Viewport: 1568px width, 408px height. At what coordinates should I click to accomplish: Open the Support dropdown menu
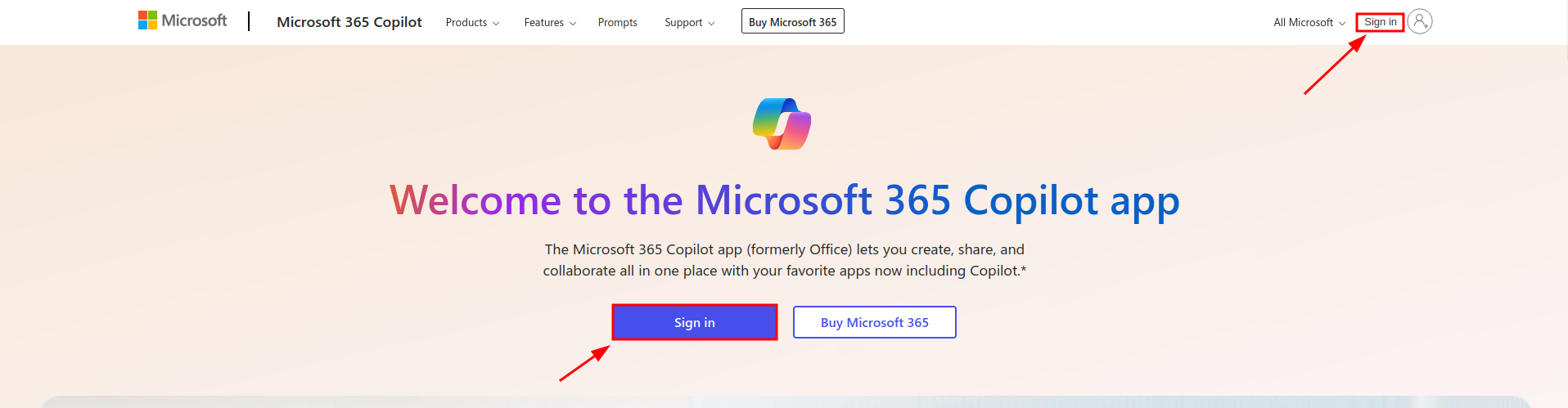[683, 22]
